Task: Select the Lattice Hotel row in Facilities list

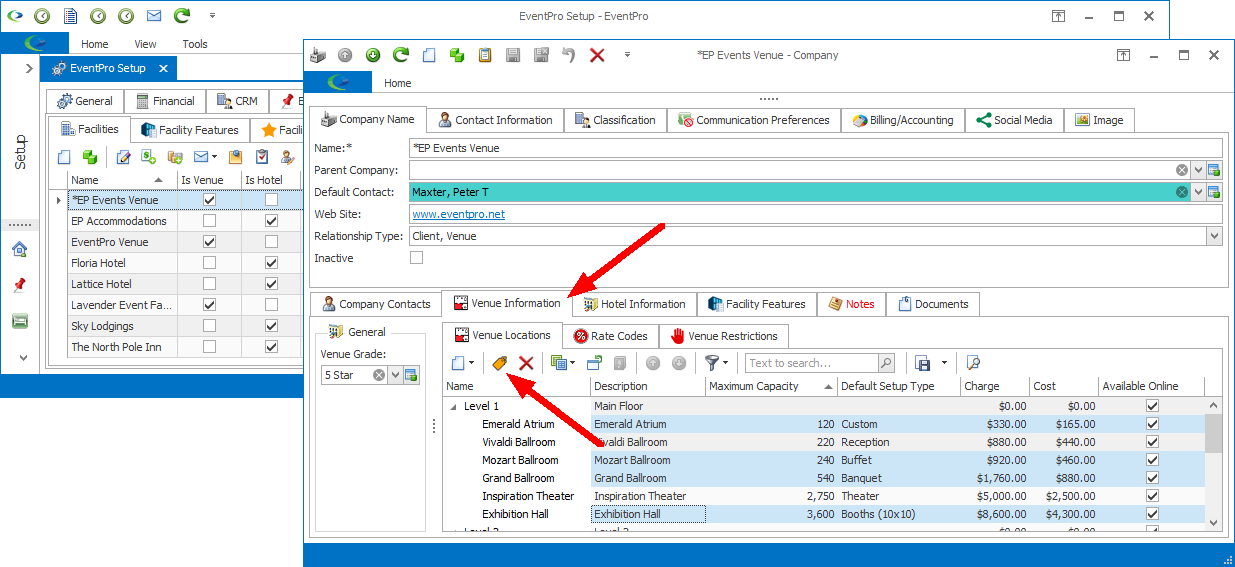Action: (184, 284)
